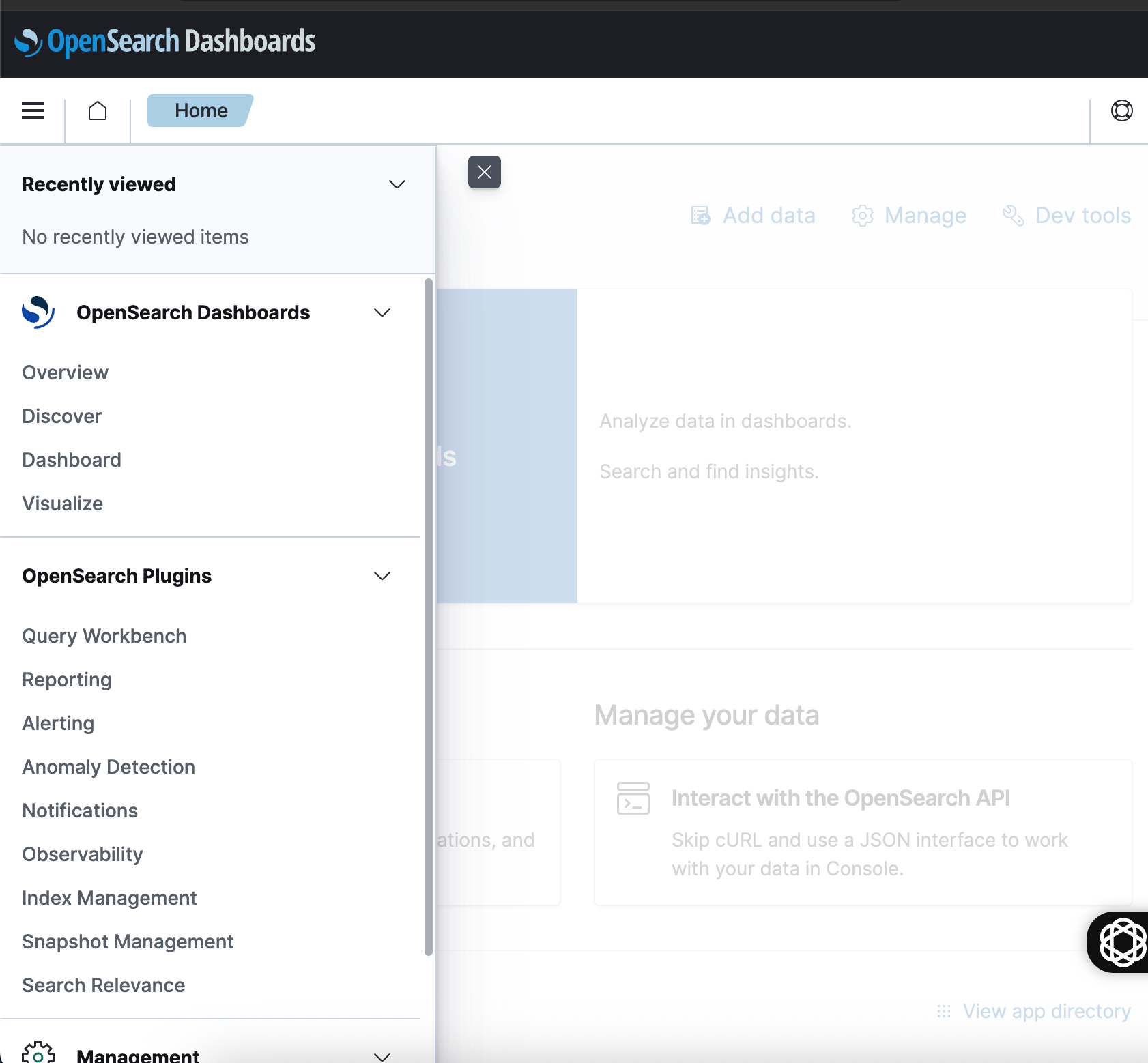Click the sidebar vertical scrollbar
This screenshot has width=1148, height=1063.
click(429, 617)
